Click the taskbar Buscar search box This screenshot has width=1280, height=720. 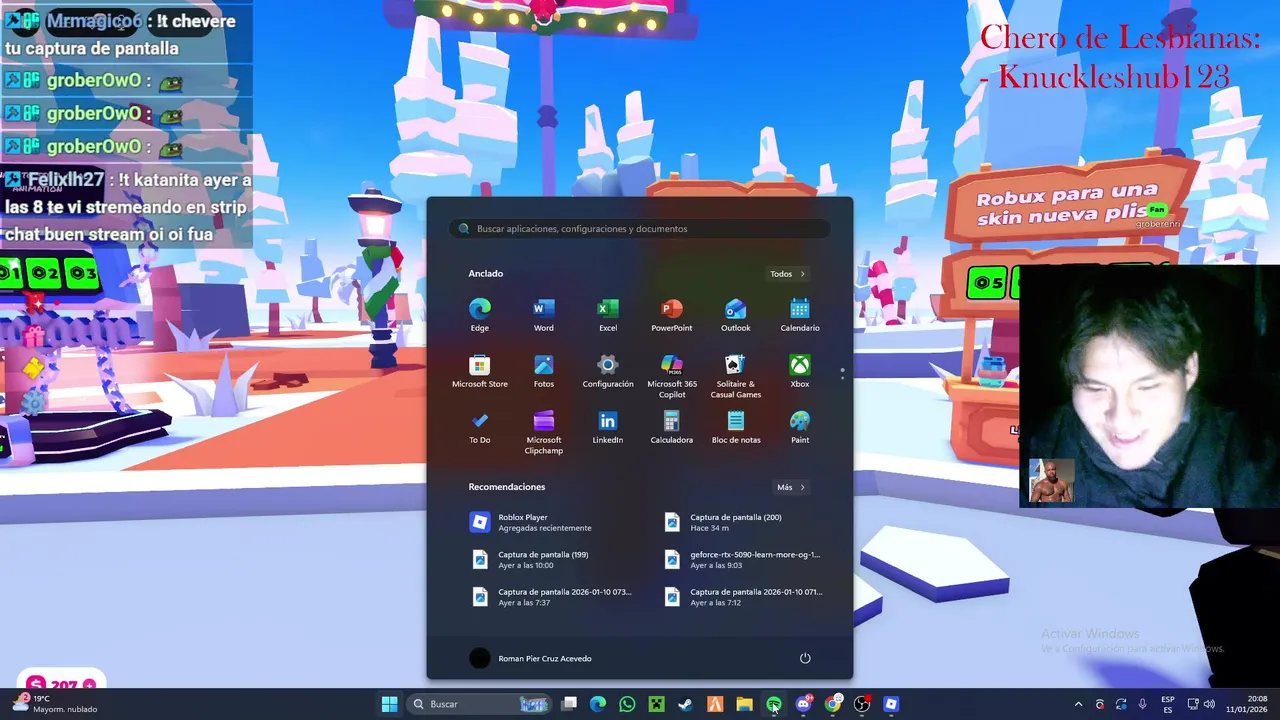pos(480,704)
